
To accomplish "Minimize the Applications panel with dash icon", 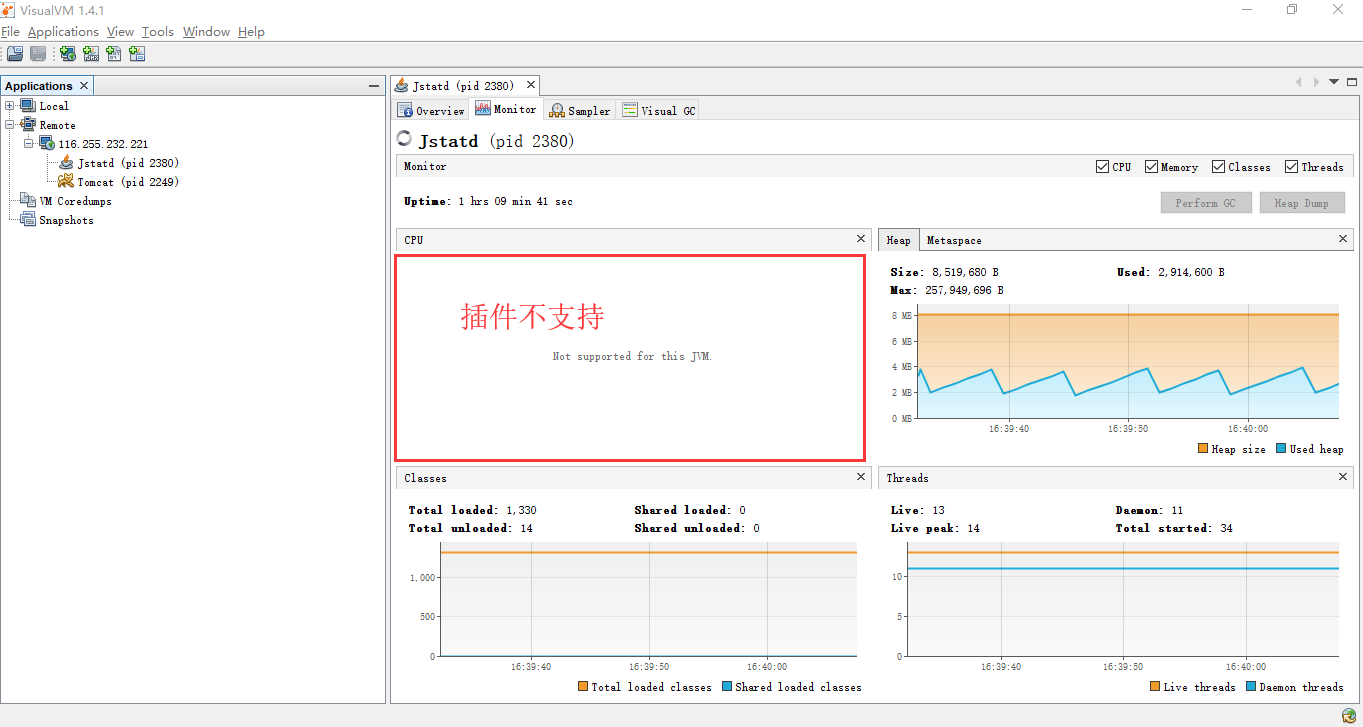I will [x=374, y=86].
